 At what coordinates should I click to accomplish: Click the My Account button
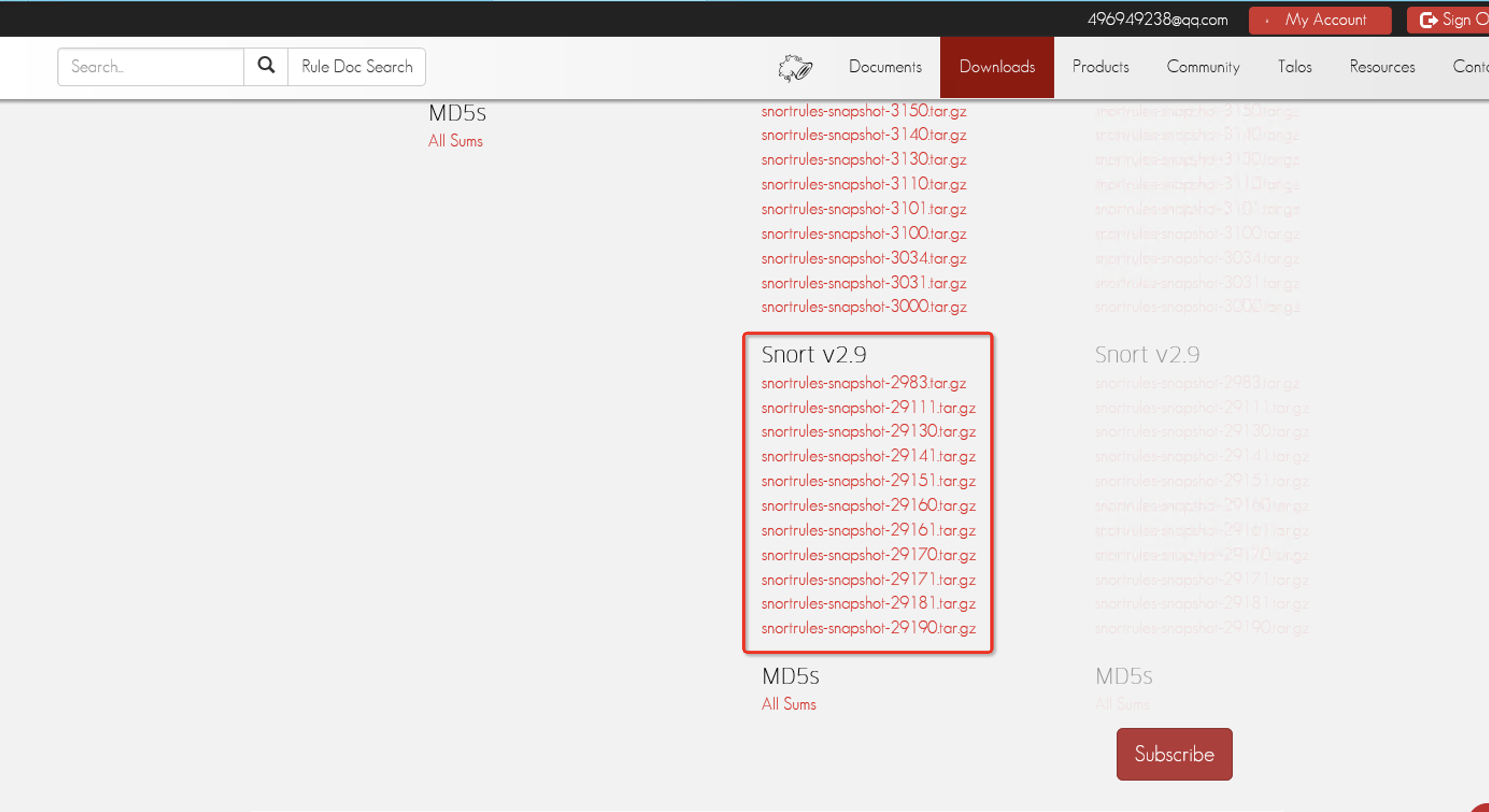tap(1320, 20)
